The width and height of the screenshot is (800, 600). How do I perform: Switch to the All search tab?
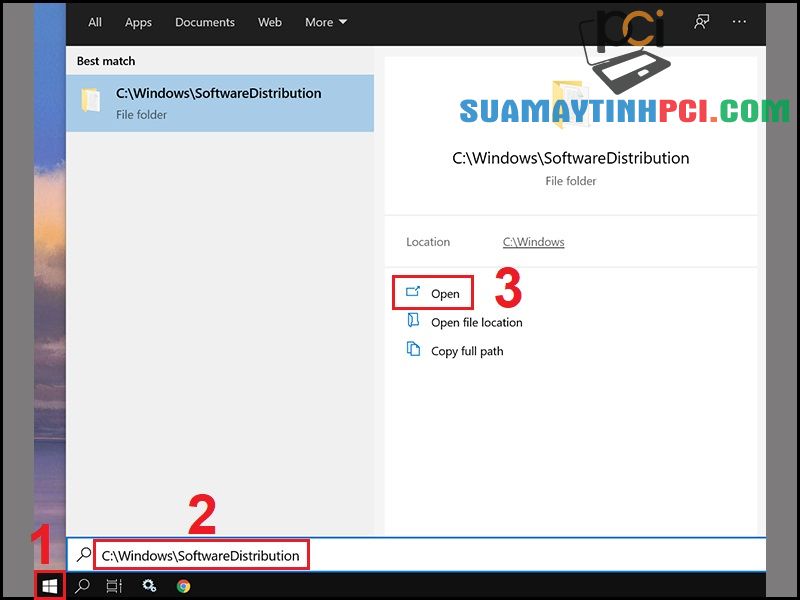pyautogui.click(x=95, y=22)
